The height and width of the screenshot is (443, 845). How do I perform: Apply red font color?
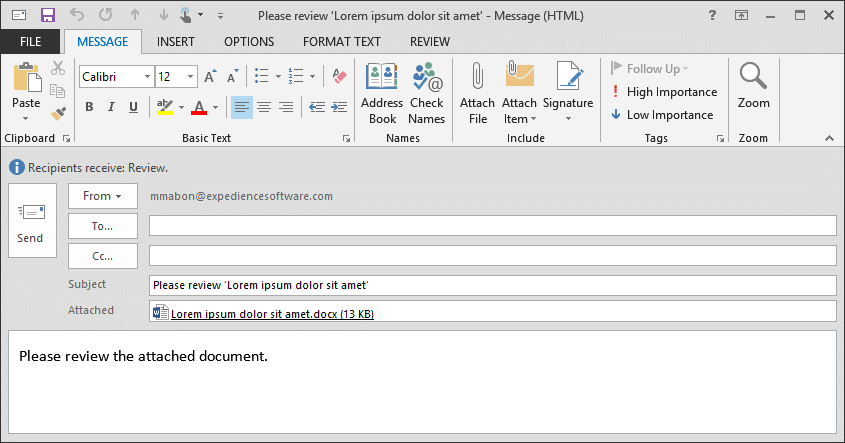click(x=199, y=107)
